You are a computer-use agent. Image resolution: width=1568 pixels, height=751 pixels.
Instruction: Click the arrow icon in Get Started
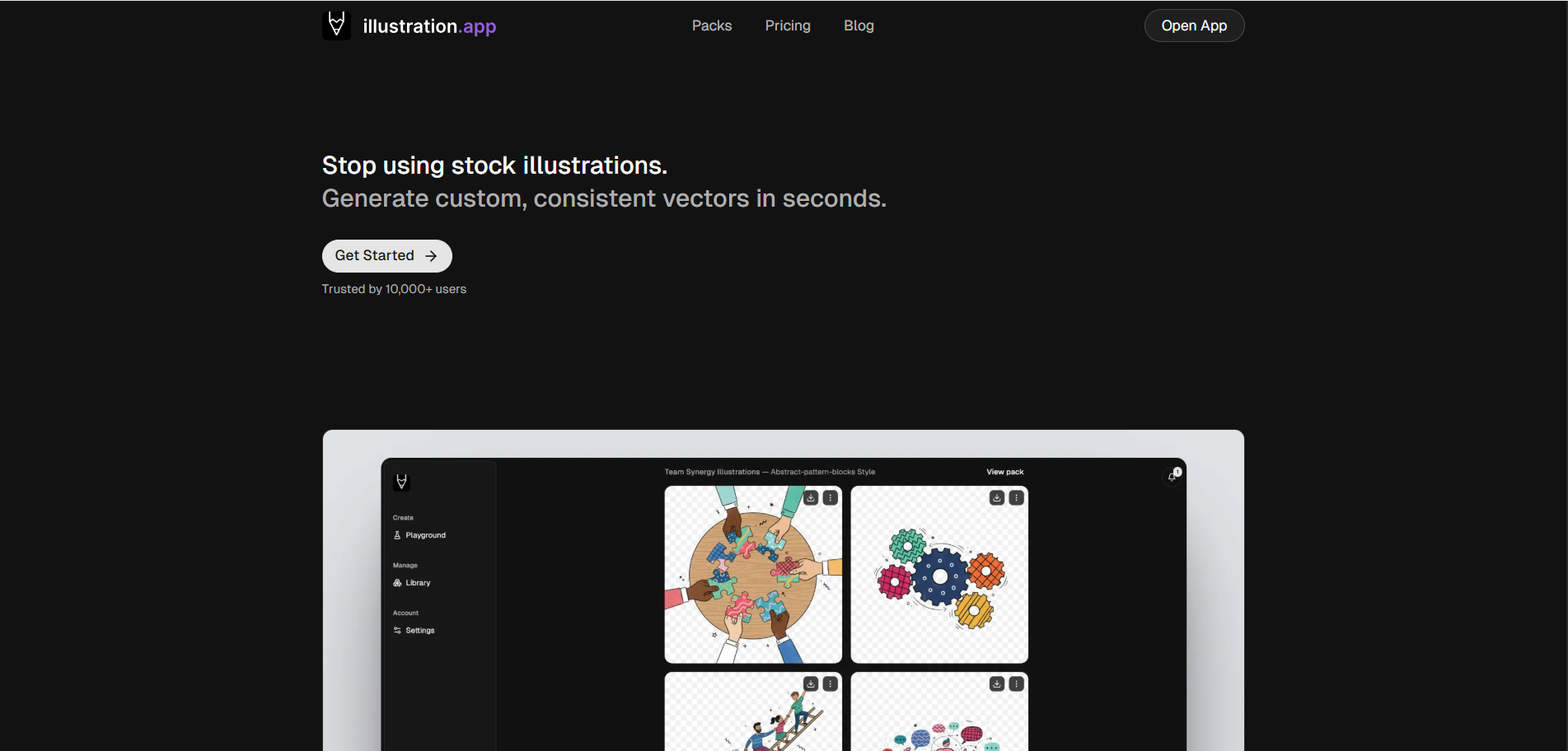[431, 256]
